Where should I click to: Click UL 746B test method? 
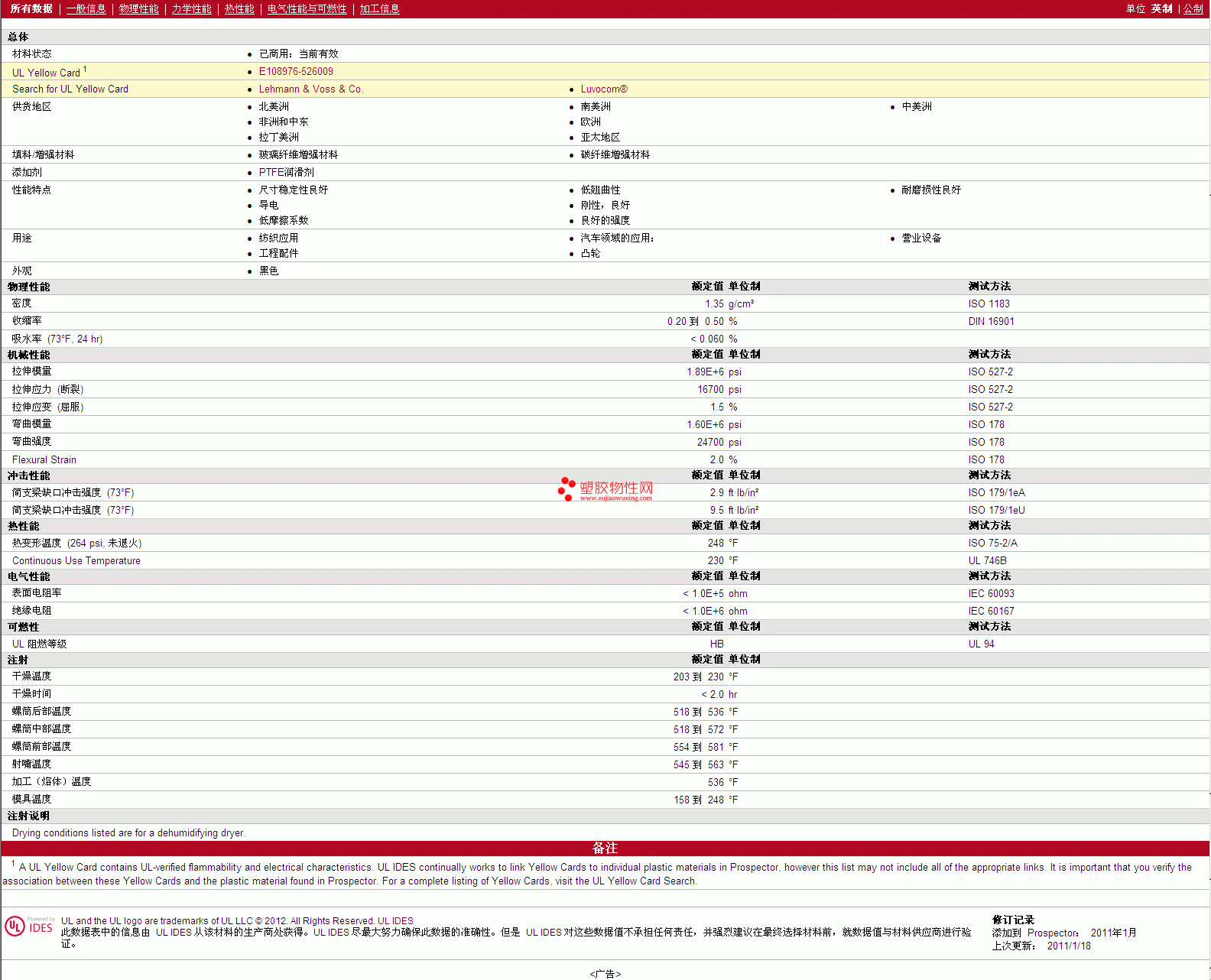987,560
